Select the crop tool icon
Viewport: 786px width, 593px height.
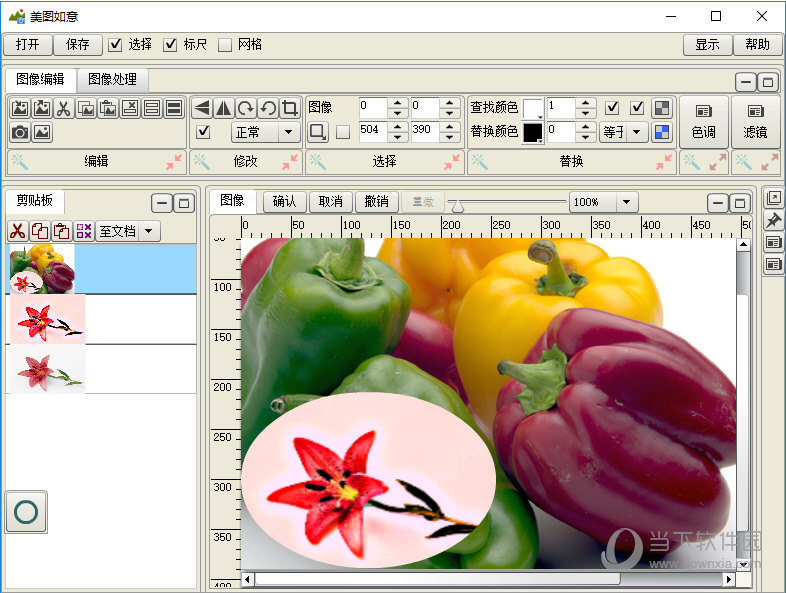tap(290, 108)
